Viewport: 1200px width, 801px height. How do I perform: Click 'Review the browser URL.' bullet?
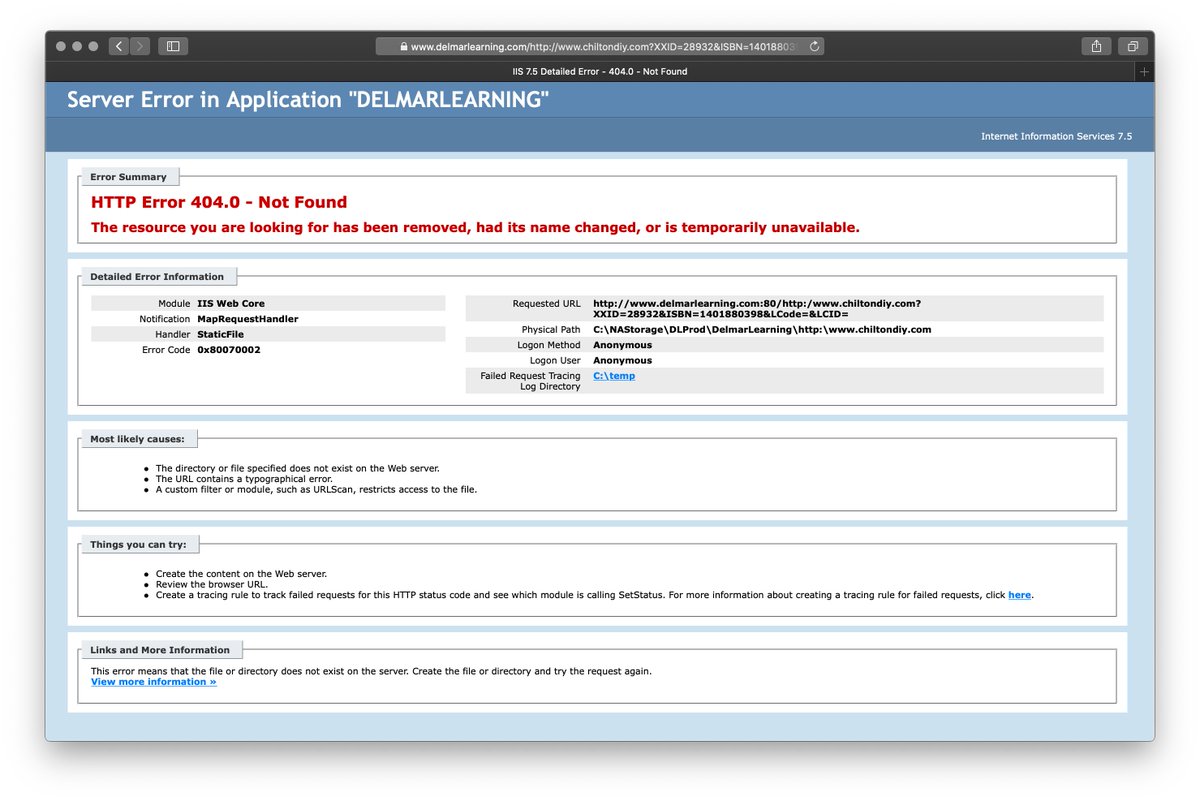point(211,585)
